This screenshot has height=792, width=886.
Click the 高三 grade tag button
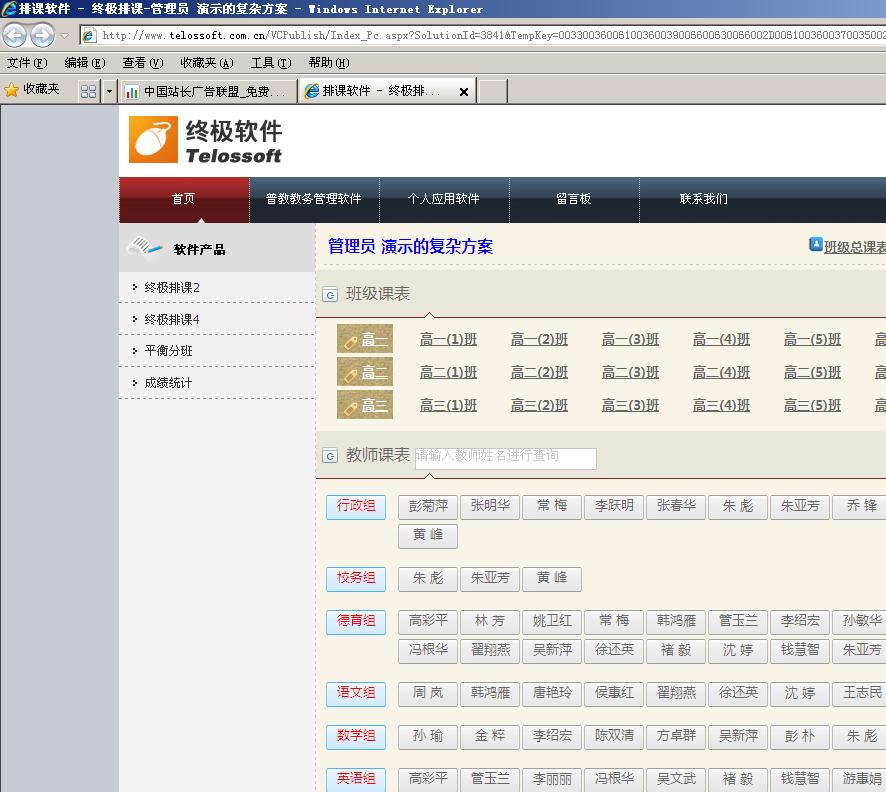365,404
